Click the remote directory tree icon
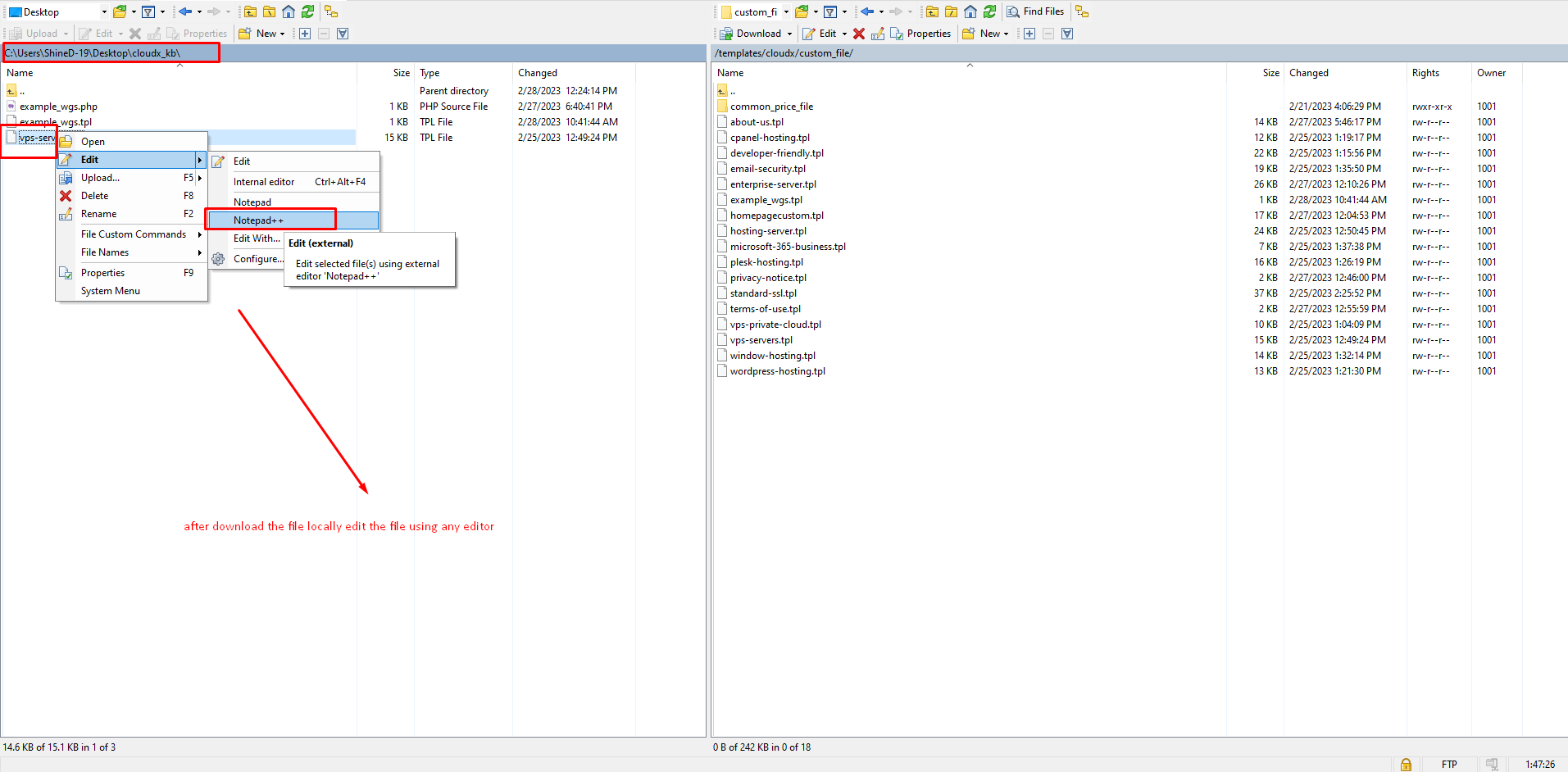Screen dimensions: 1568x772 [x=1082, y=11]
